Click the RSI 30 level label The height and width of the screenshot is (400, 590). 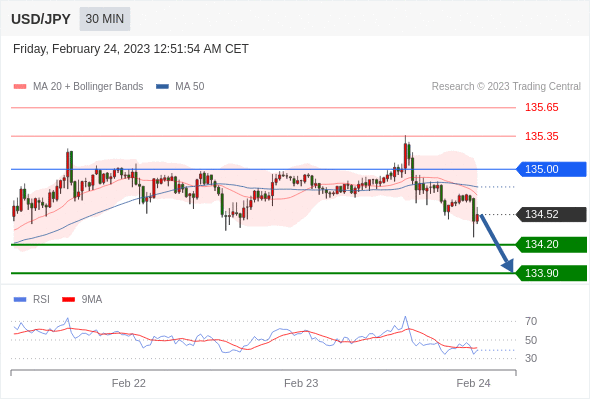pos(531,358)
